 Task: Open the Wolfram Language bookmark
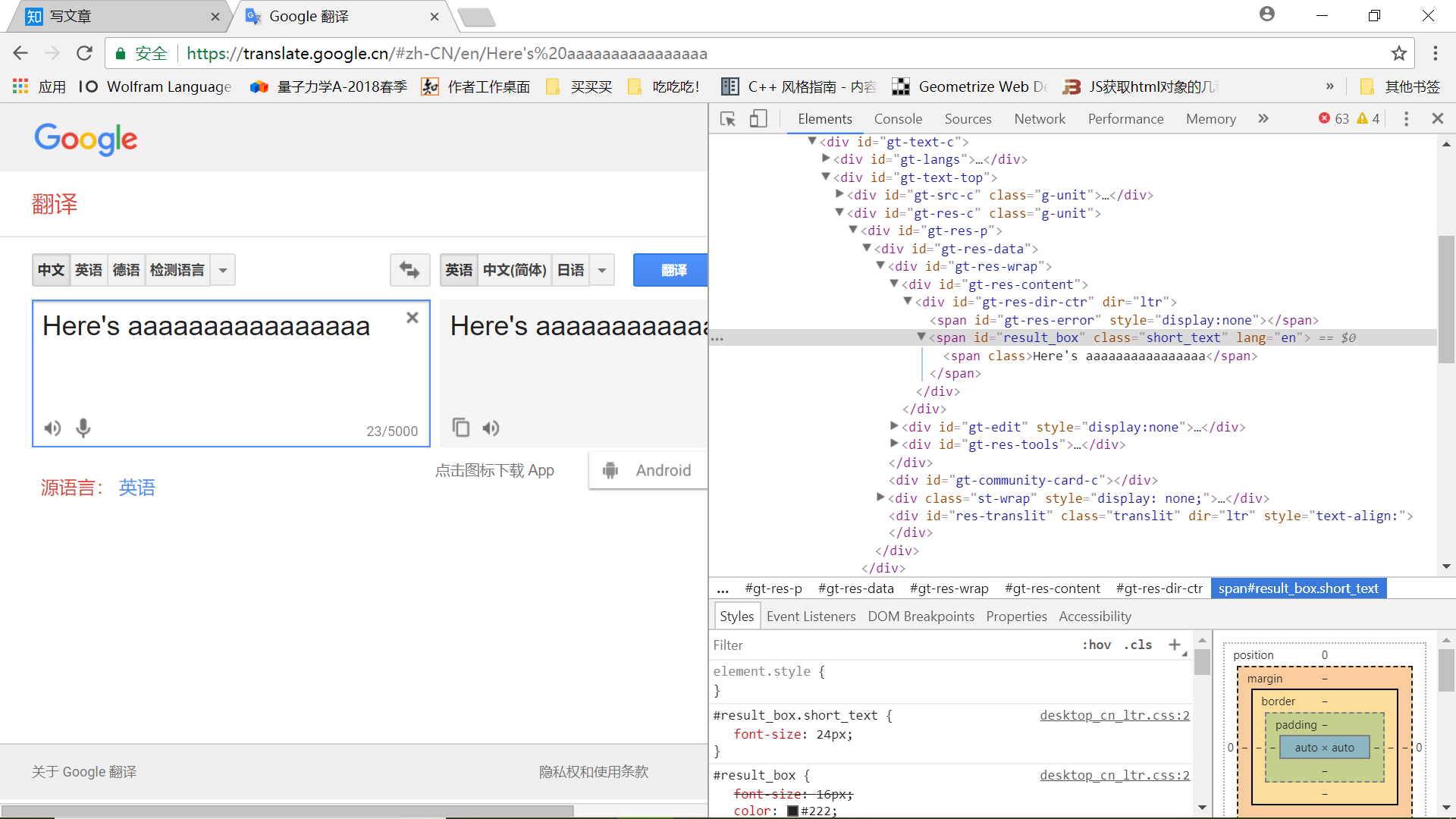155,86
